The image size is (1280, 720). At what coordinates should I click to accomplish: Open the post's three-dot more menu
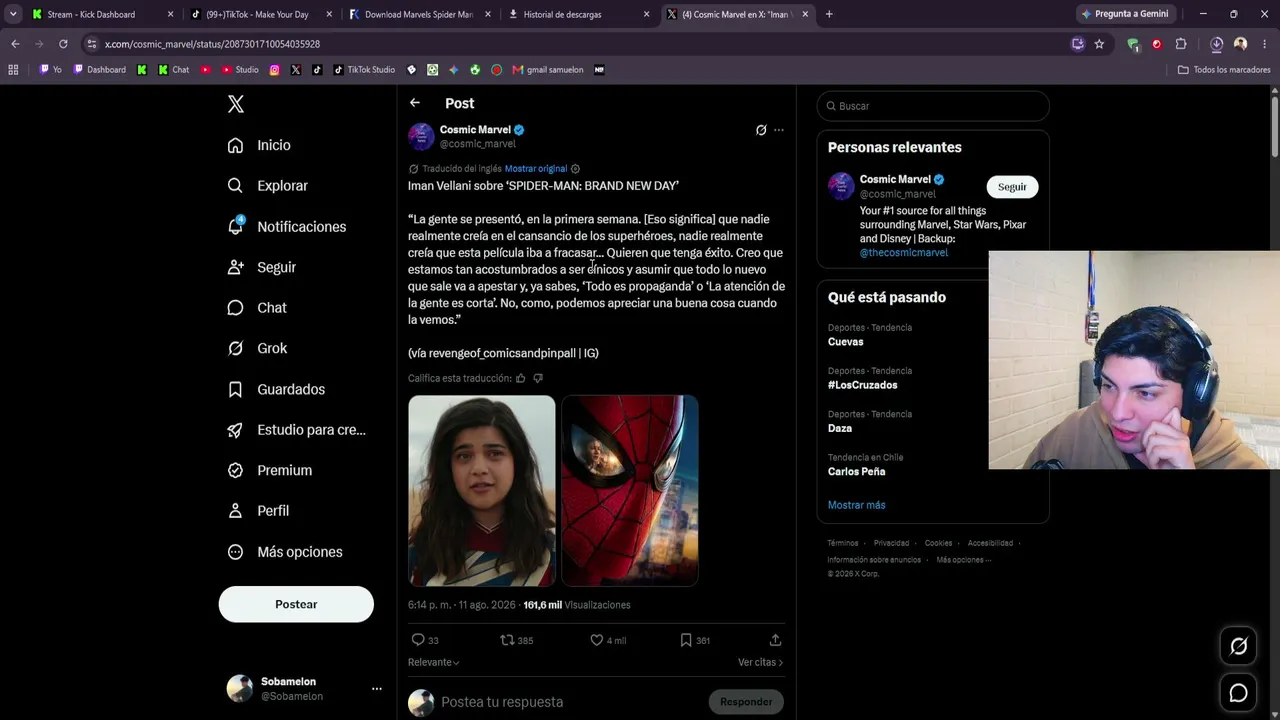tap(779, 130)
